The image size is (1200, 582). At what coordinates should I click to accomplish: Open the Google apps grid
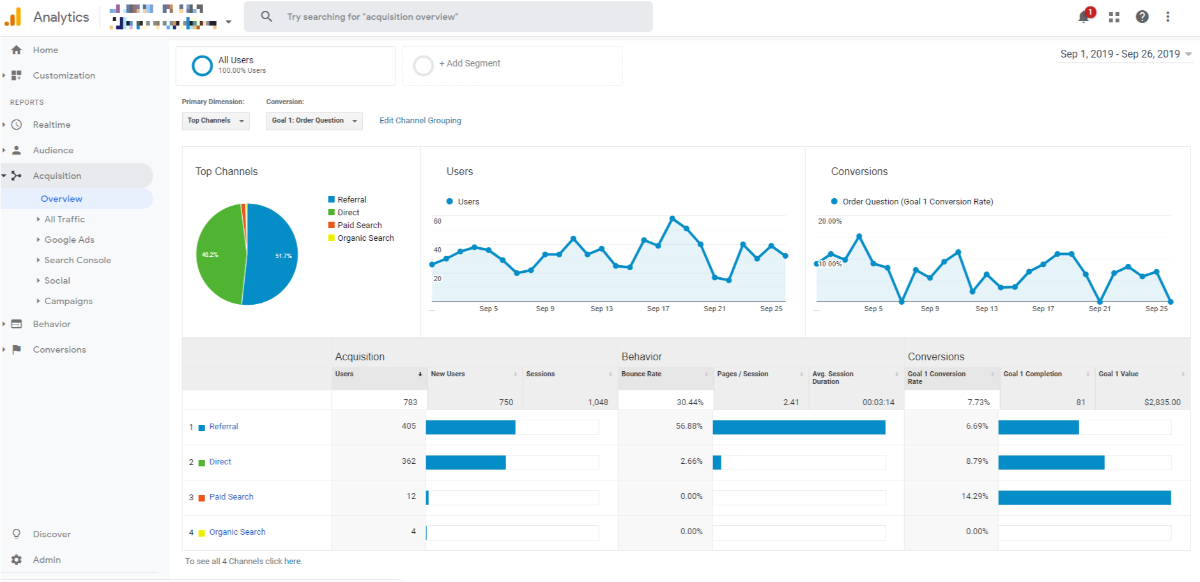click(x=1115, y=16)
